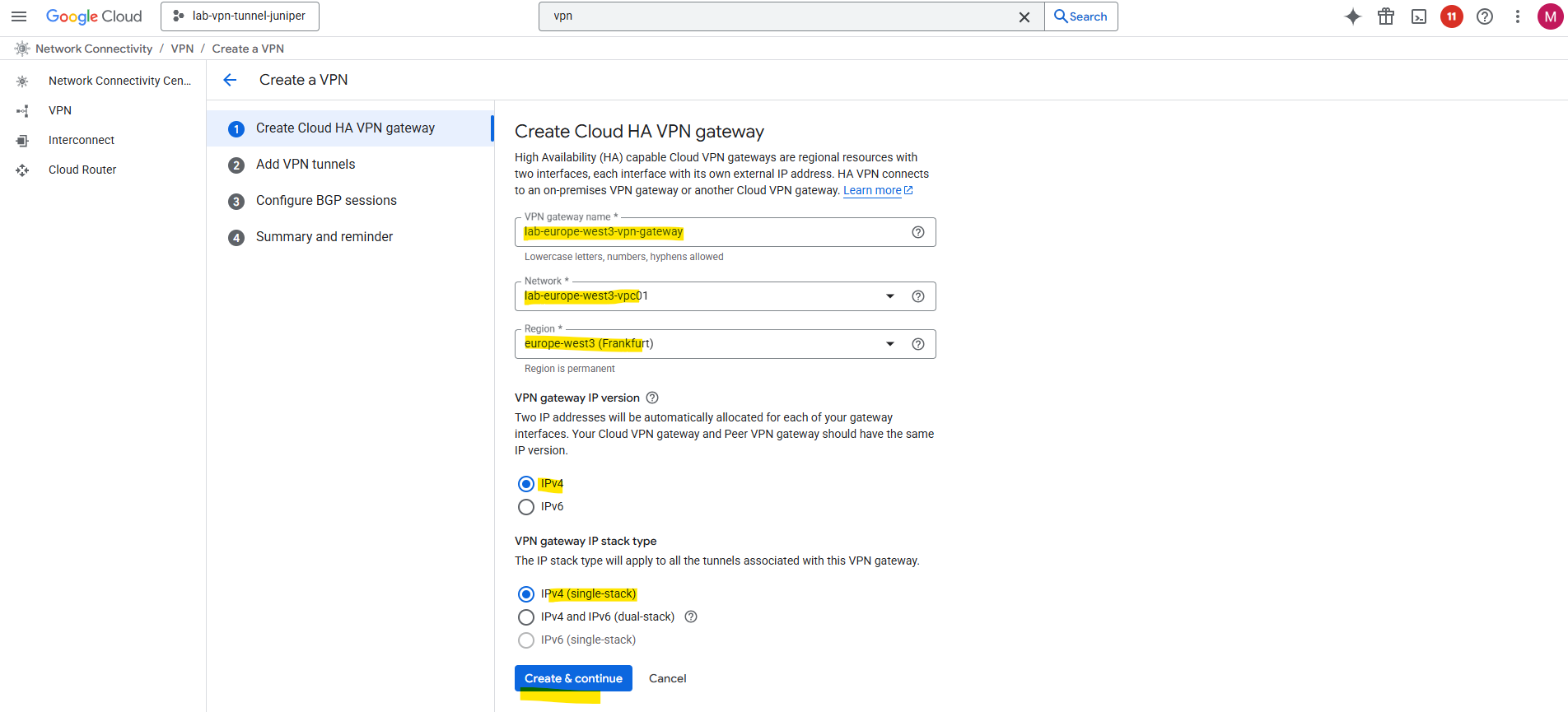This screenshot has height=712, width=1568.
Task: Select IPv4 gateway IP version
Action: 526,484
